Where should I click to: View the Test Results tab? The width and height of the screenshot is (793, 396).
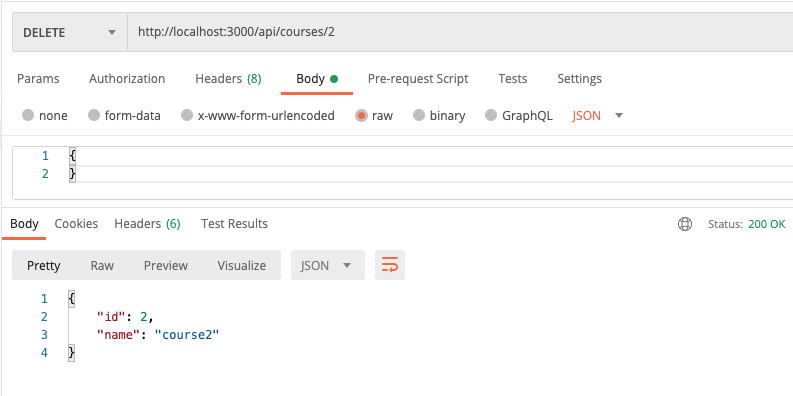[234, 224]
